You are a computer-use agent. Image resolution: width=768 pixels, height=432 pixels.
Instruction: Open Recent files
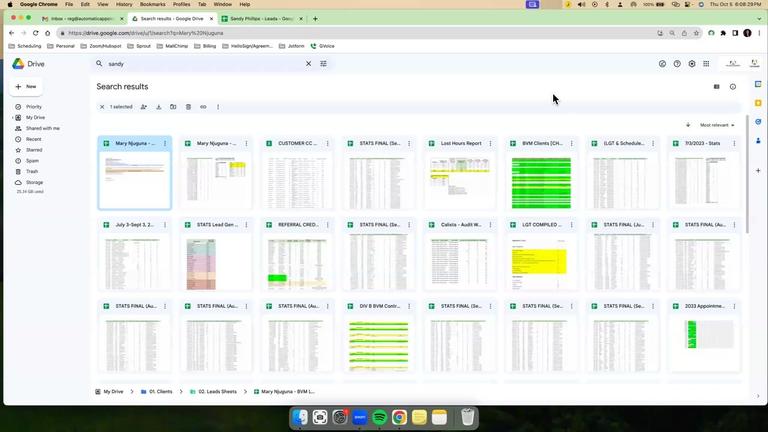33,139
